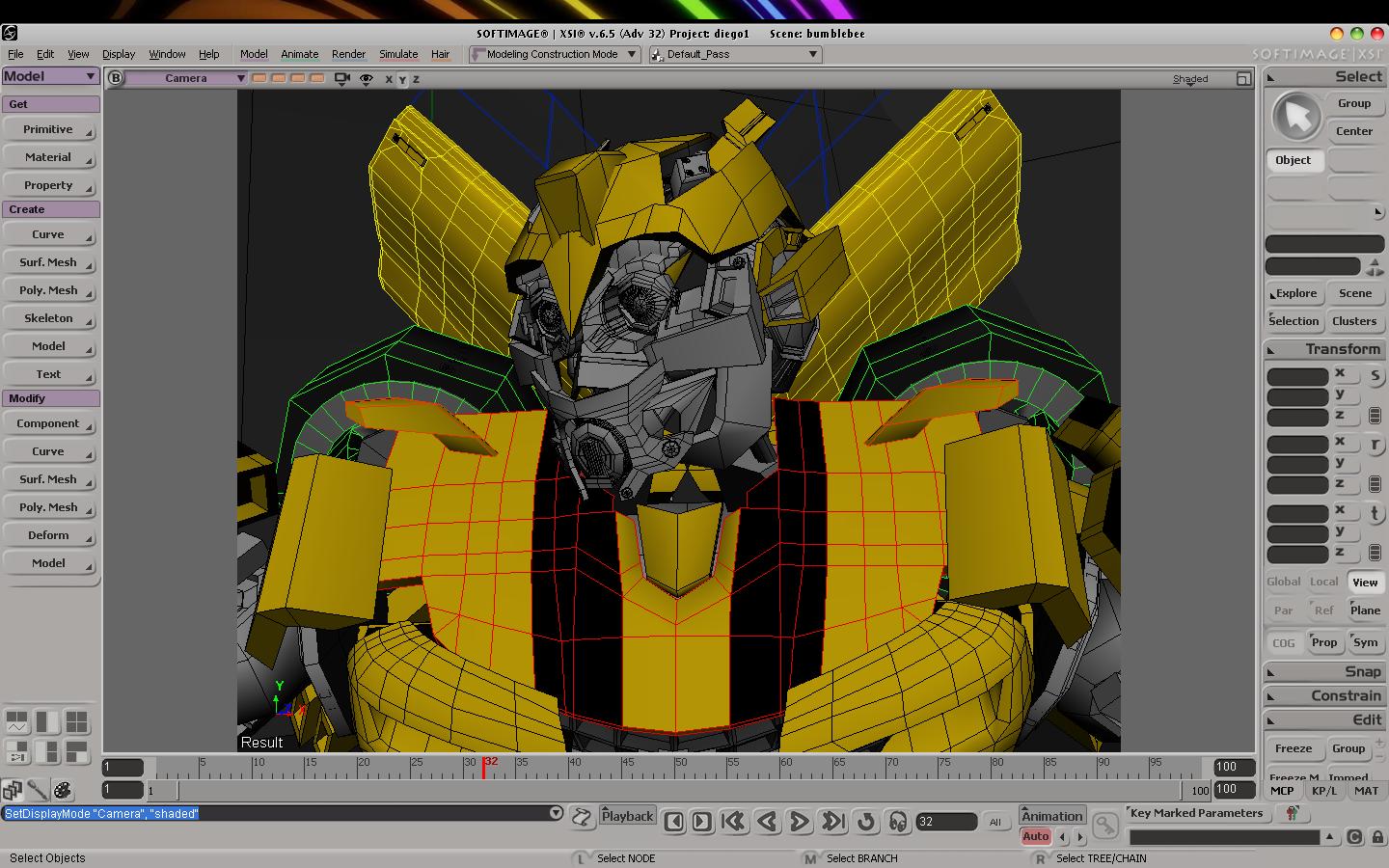Expand the command history dropdown arrow
1389x868 pixels.
click(x=556, y=813)
